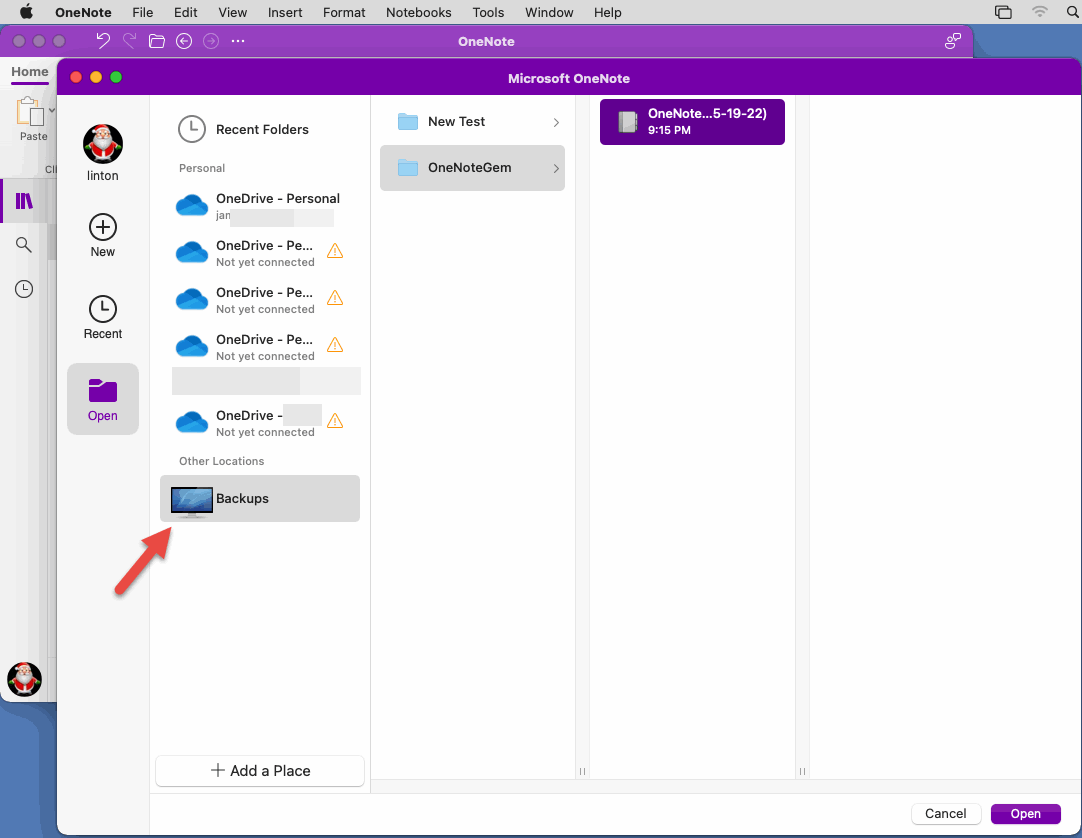
Task: Open the Recent notebooks list
Action: 103,317
